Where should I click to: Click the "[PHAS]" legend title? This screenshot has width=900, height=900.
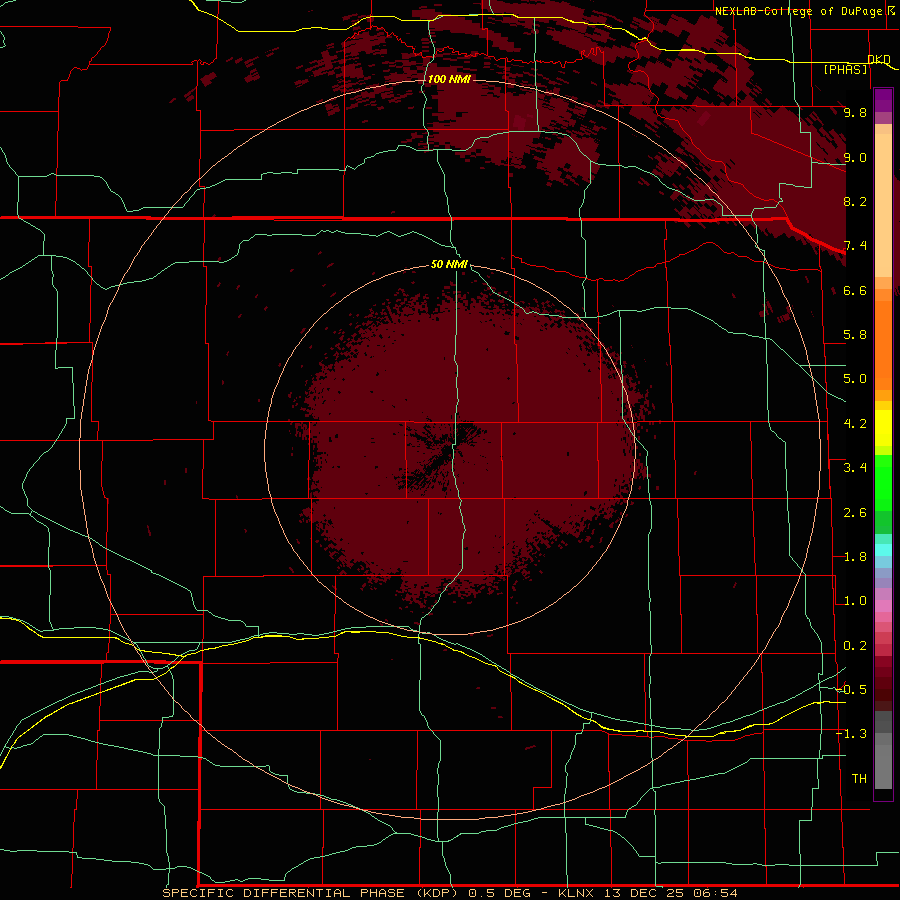(x=845, y=70)
